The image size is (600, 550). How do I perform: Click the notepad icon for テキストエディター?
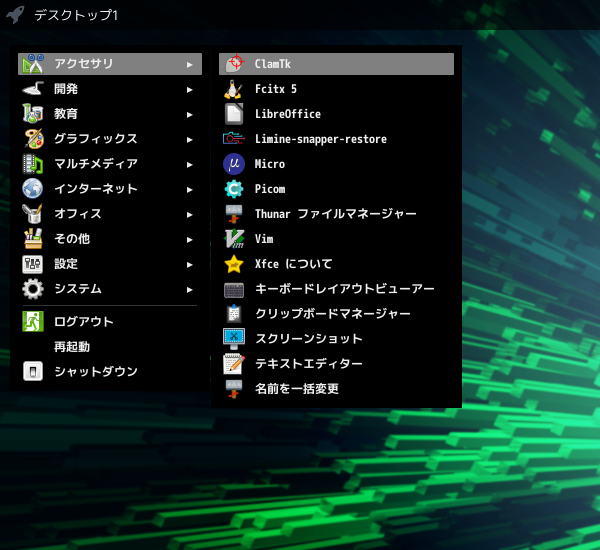[x=234, y=364]
